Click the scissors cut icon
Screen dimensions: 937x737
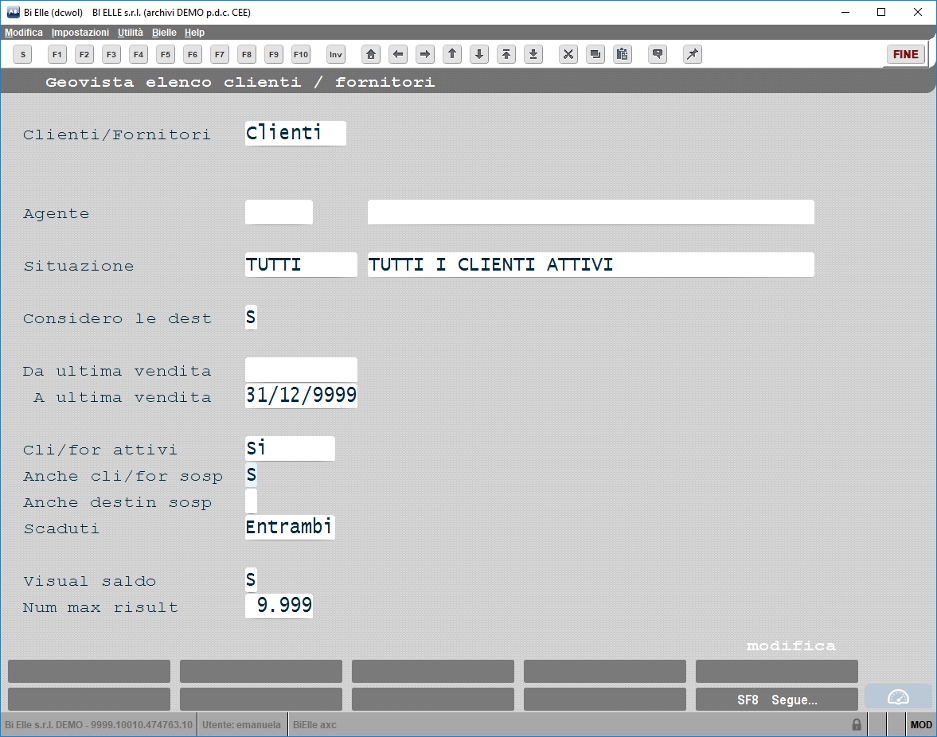coord(568,55)
